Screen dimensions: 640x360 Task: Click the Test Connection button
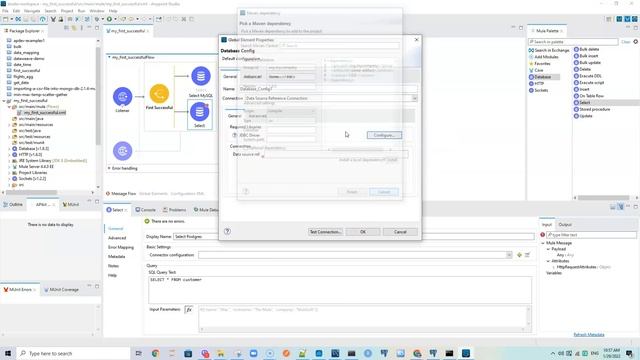(325, 232)
